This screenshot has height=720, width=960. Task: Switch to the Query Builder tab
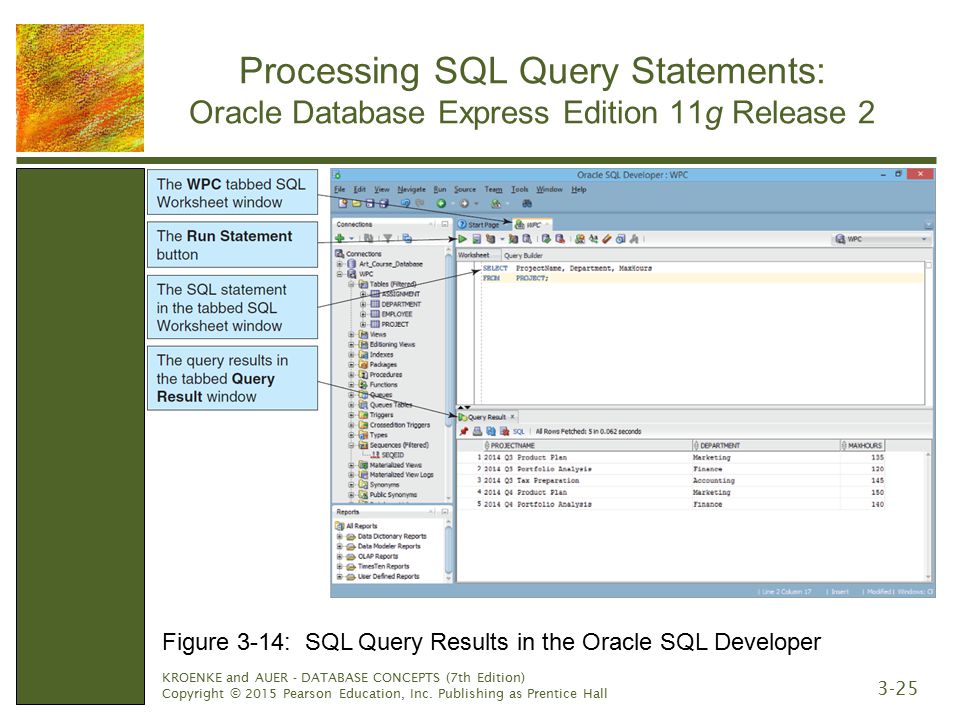(523, 255)
